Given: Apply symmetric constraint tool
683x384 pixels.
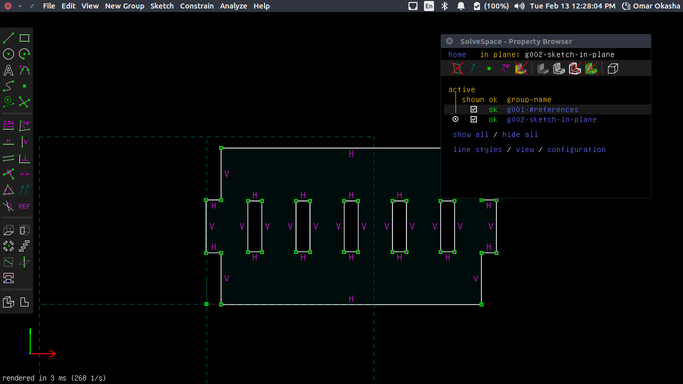Looking at the screenshot, I should 24,174.
